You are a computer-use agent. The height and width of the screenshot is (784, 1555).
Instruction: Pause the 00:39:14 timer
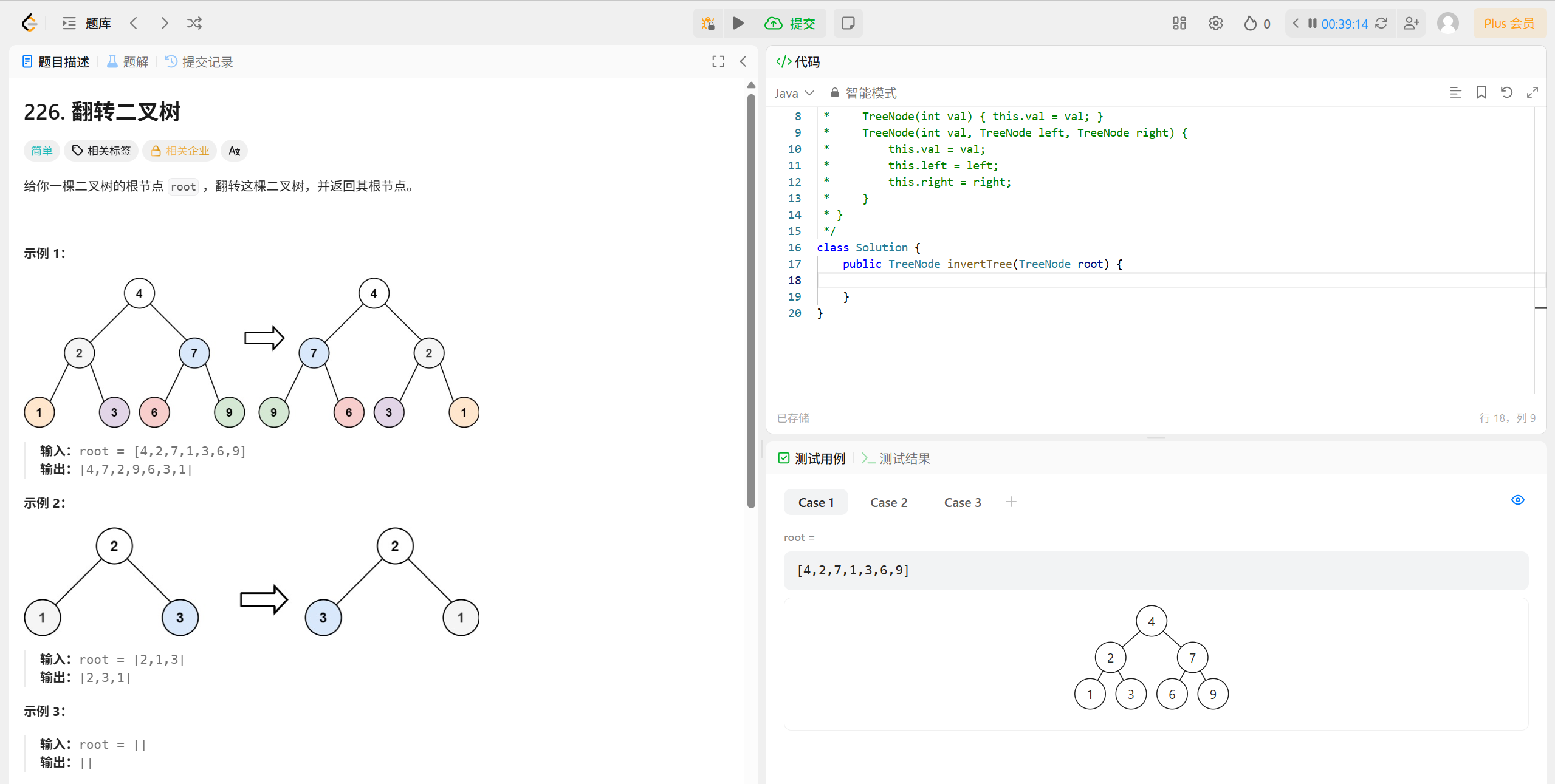pos(1313,23)
